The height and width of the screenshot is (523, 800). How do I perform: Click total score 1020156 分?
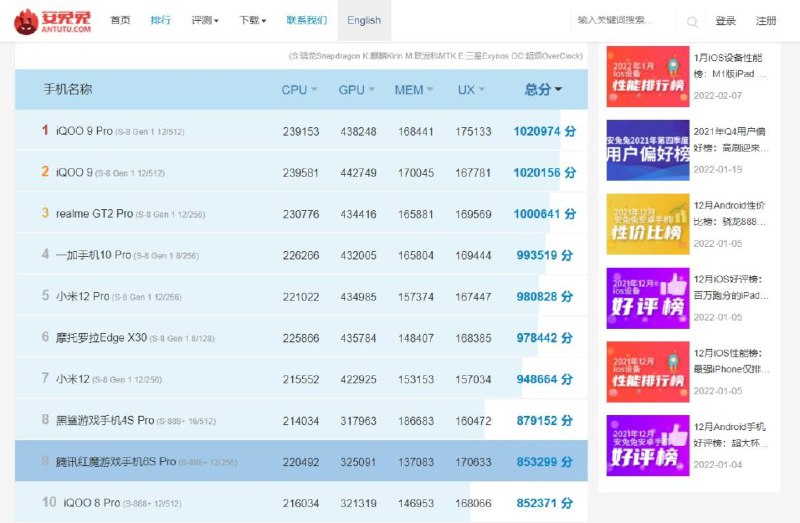click(x=544, y=172)
